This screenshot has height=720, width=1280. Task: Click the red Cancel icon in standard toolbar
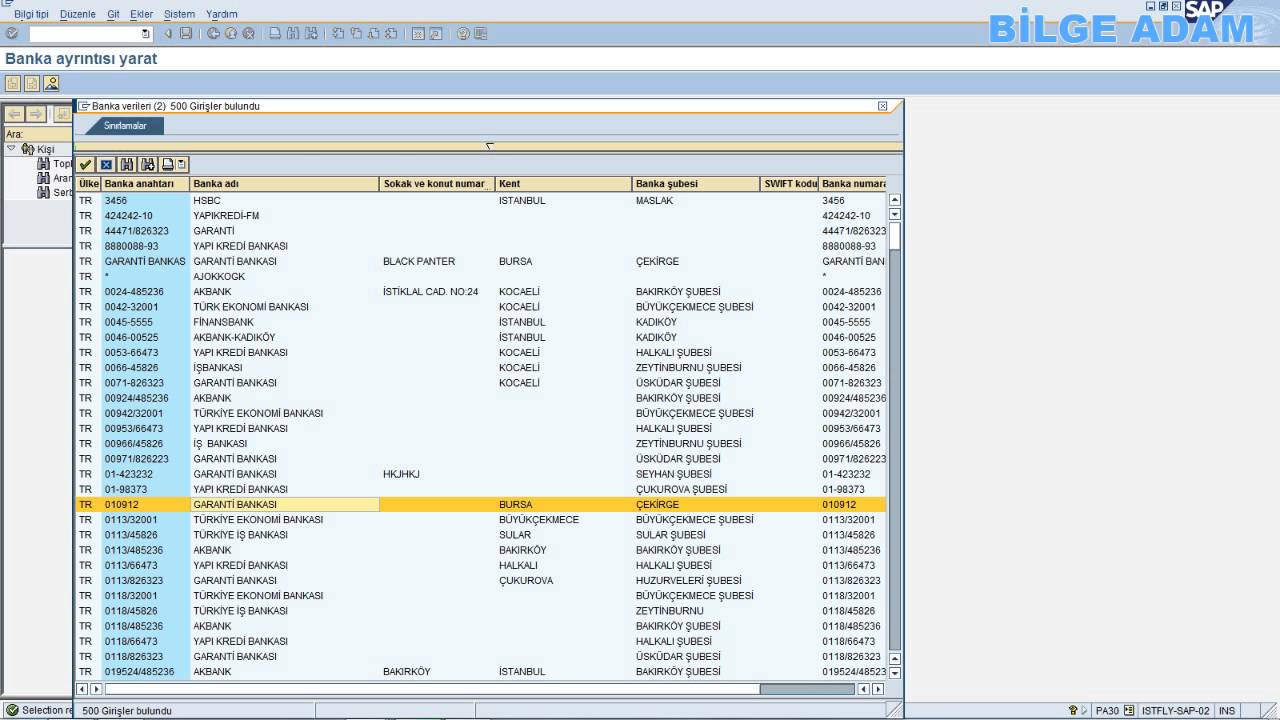tap(248, 34)
